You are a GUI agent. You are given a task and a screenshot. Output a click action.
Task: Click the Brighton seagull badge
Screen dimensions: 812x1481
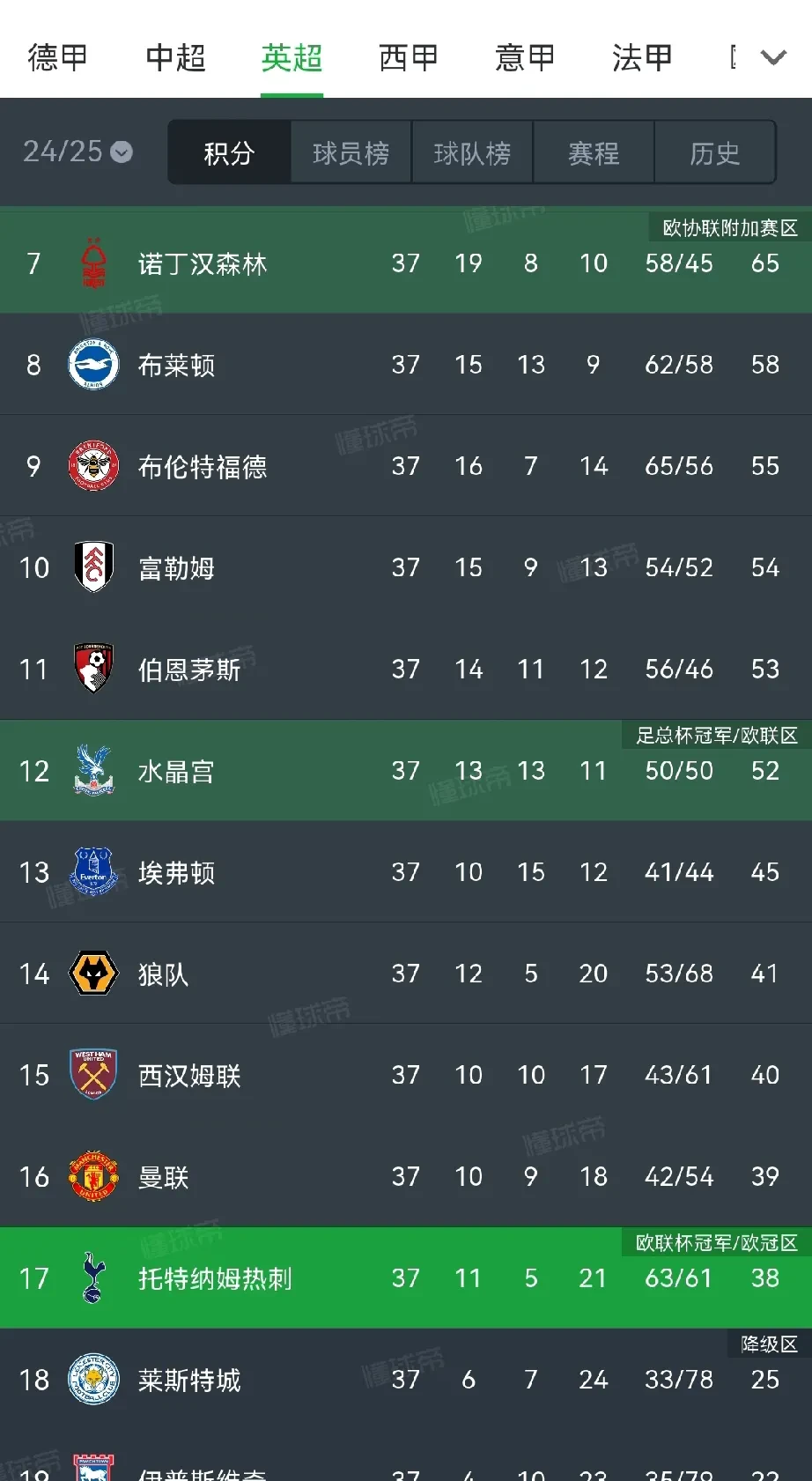pos(93,365)
